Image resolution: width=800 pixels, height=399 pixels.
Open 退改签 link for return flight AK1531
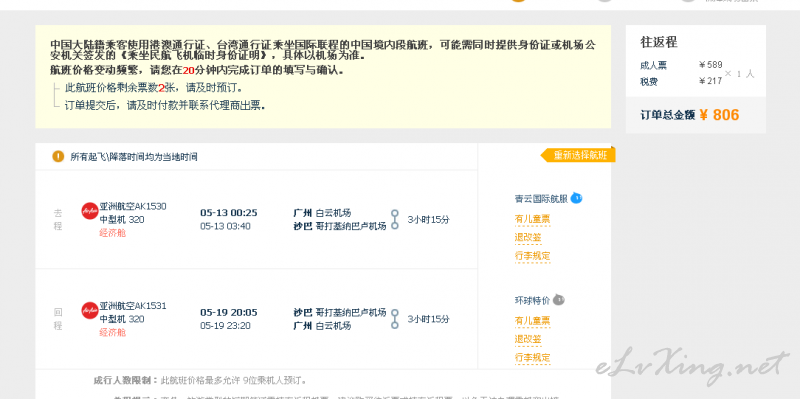[x=528, y=339]
